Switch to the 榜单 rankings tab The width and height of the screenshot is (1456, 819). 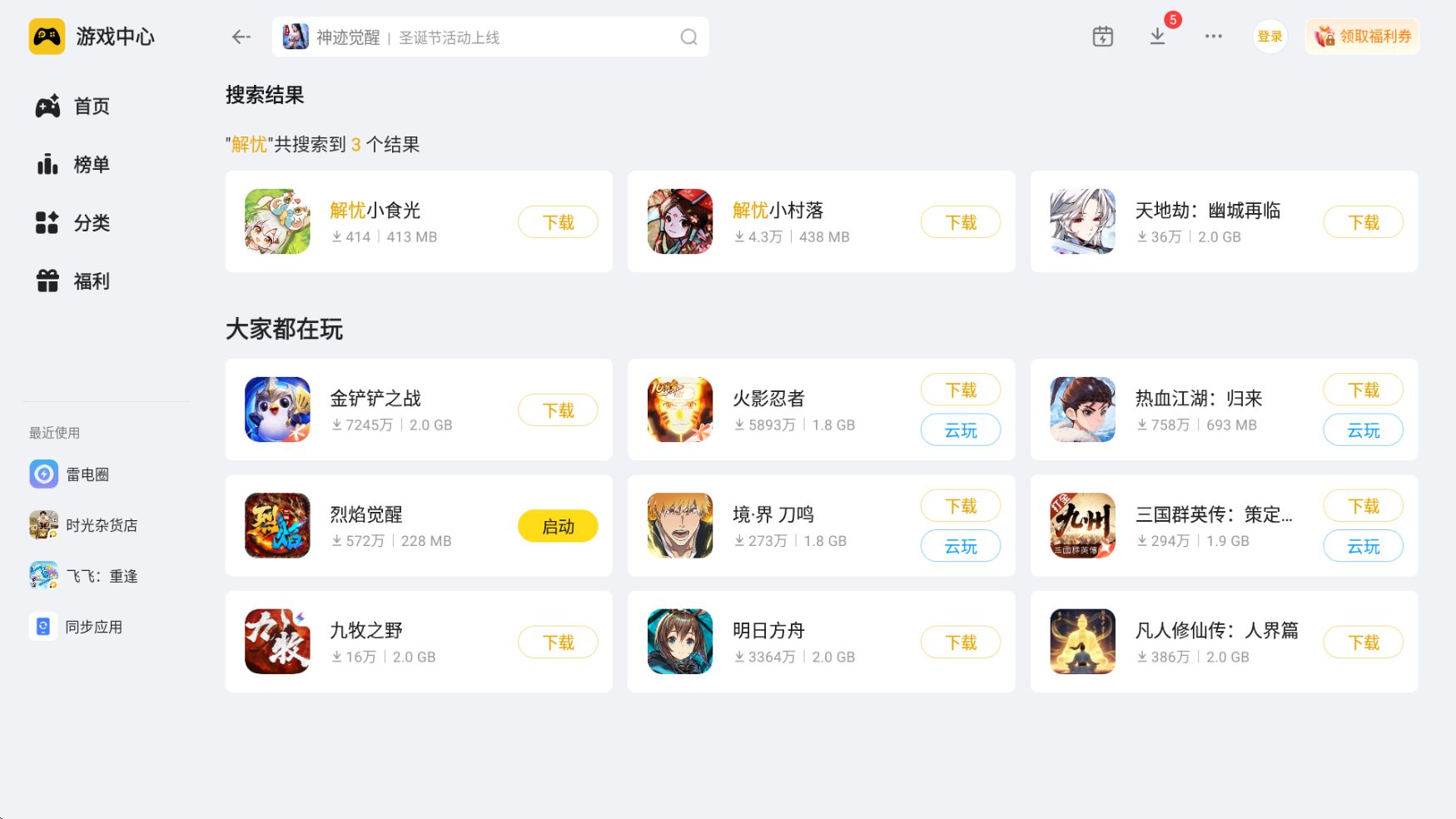point(73,165)
